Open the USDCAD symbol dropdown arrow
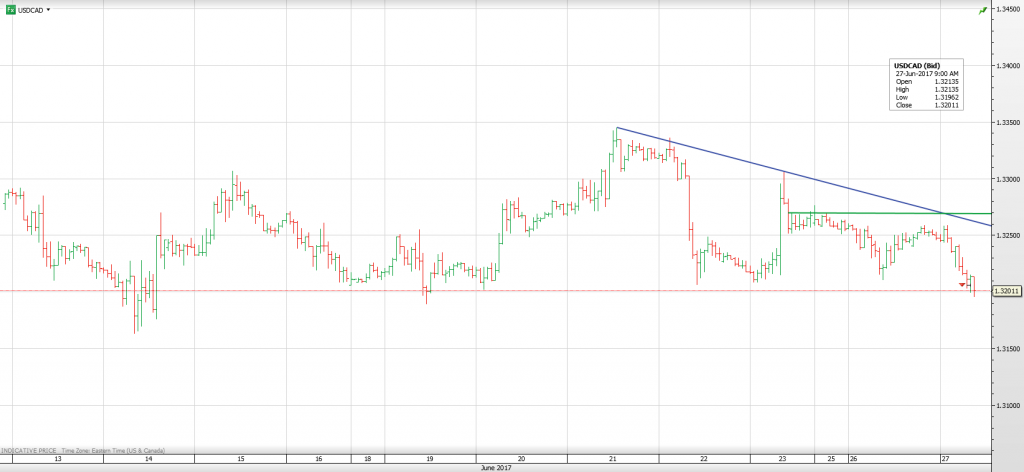 [49, 9]
